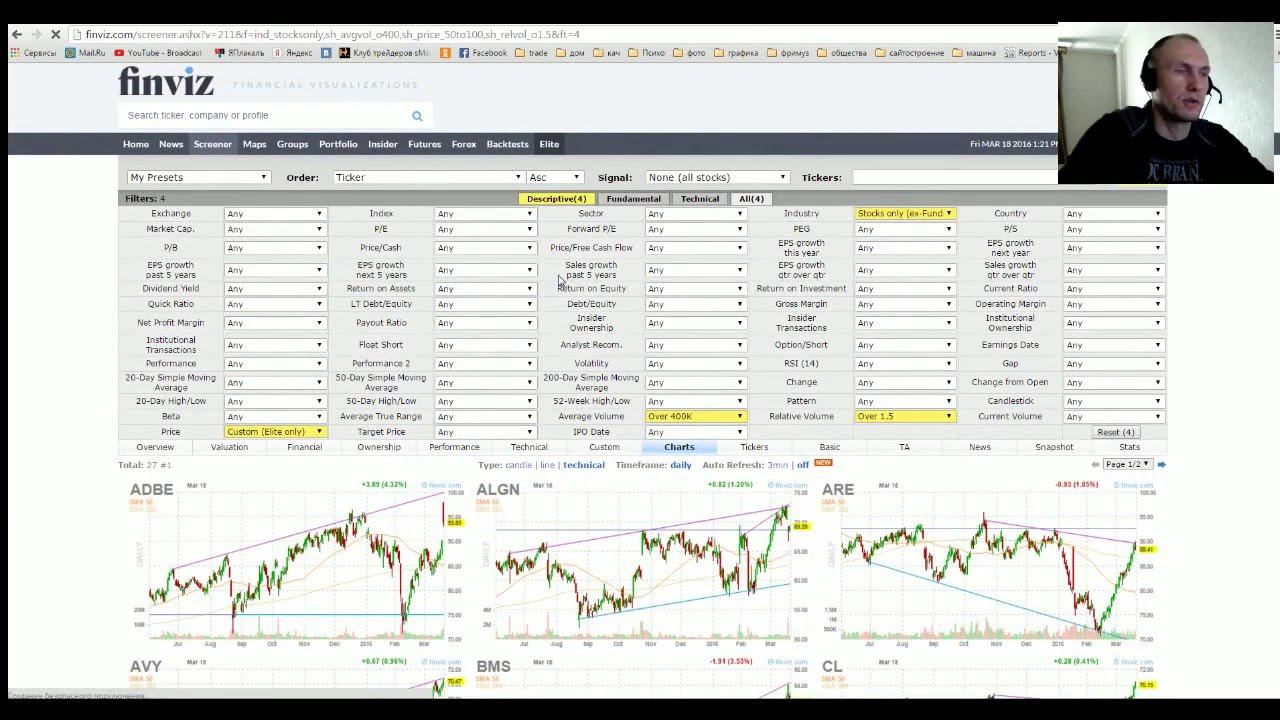Switch chart type to candle
Screen dimensions: 1280x720
pyautogui.click(x=518, y=465)
